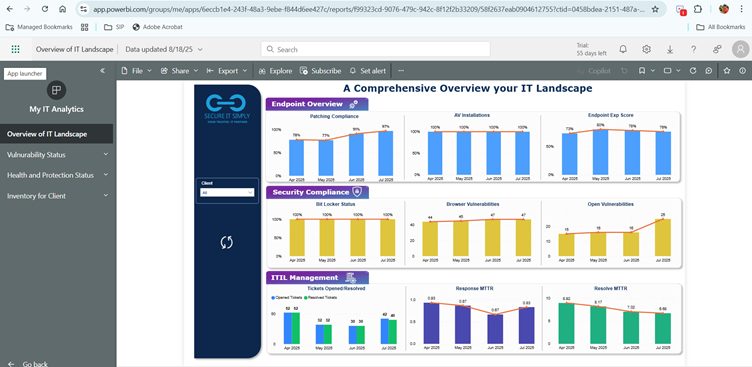
Task: Open the help question mark menu
Action: tap(693, 49)
